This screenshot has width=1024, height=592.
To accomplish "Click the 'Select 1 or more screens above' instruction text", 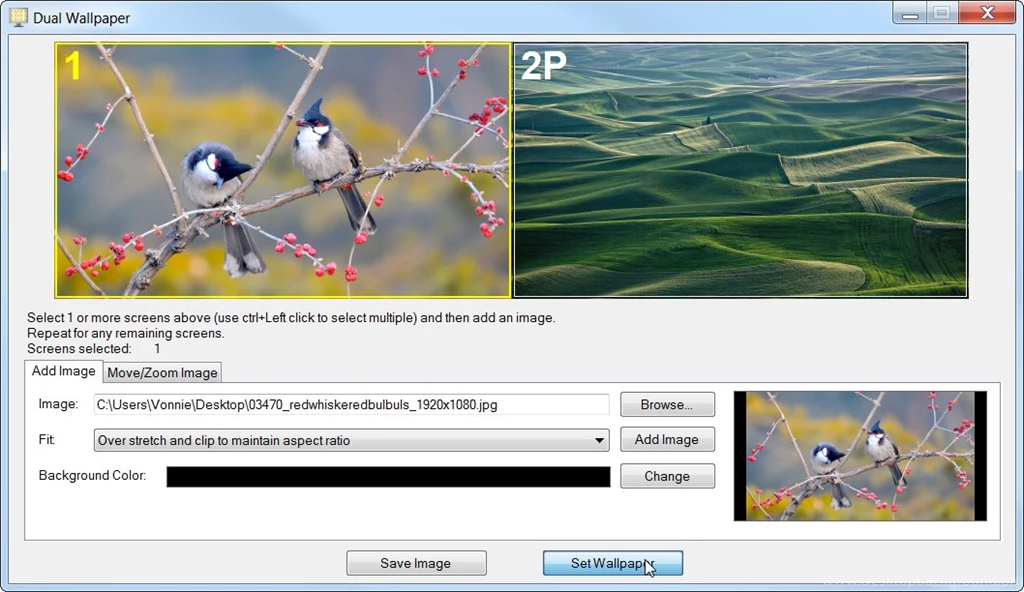I will [x=291, y=318].
